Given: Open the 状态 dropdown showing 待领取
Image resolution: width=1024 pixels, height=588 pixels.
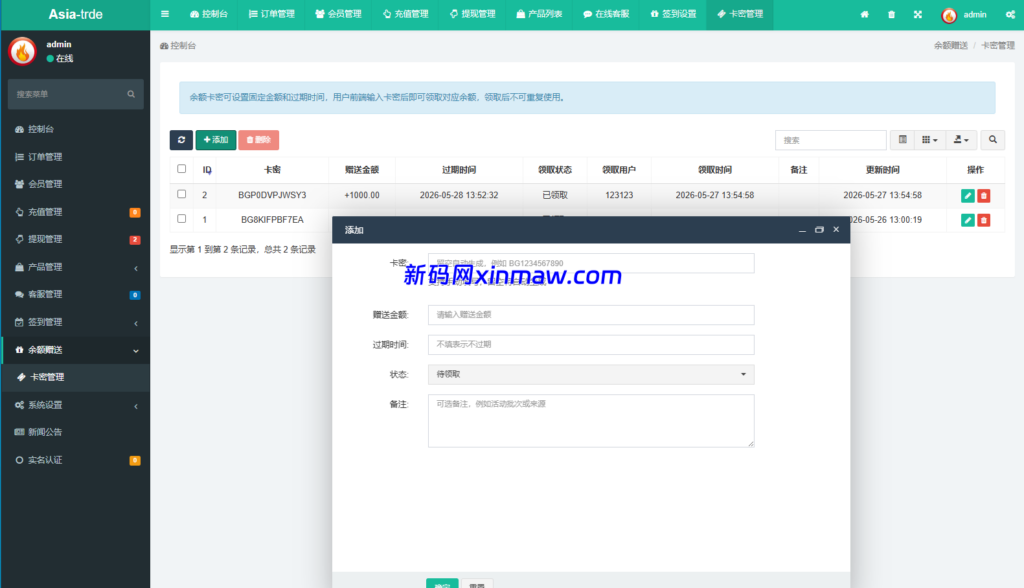Looking at the screenshot, I should pos(591,374).
